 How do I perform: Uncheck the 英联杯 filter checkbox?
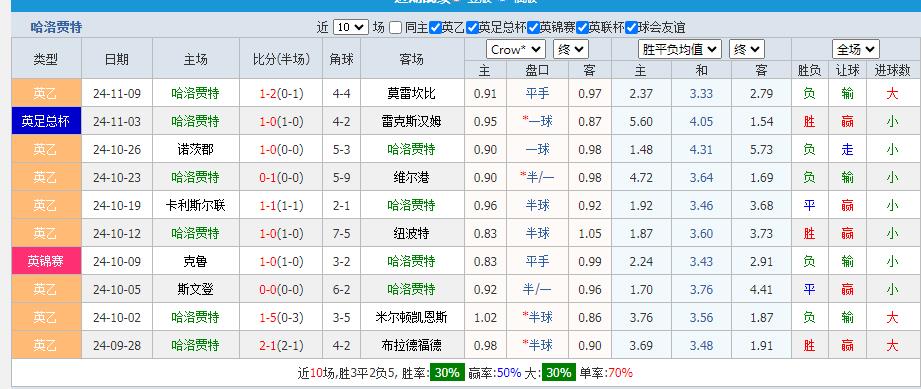click(582, 28)
